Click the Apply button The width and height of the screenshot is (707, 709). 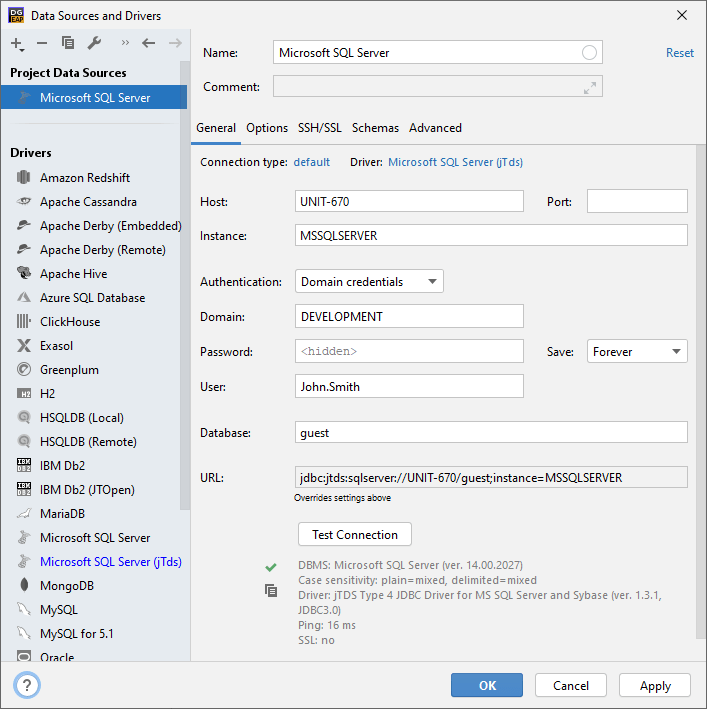click(655, 685)
